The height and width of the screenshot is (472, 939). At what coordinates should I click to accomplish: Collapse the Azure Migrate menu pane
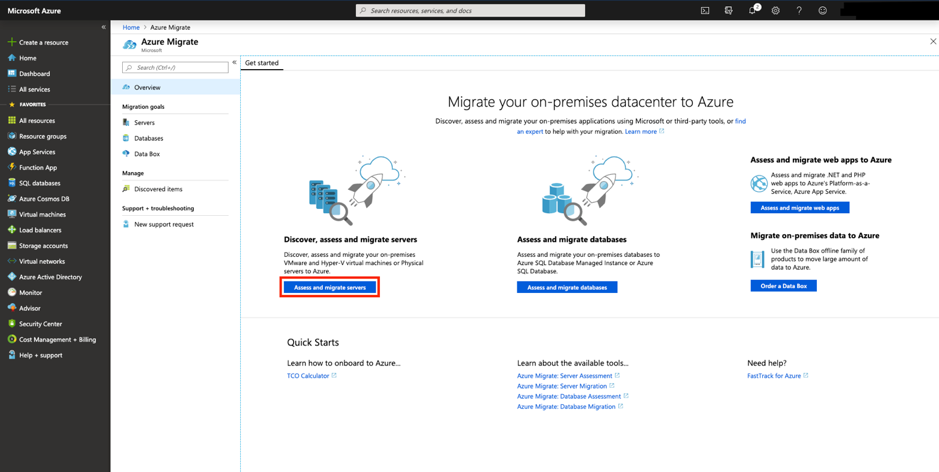[x=234, y=62]
